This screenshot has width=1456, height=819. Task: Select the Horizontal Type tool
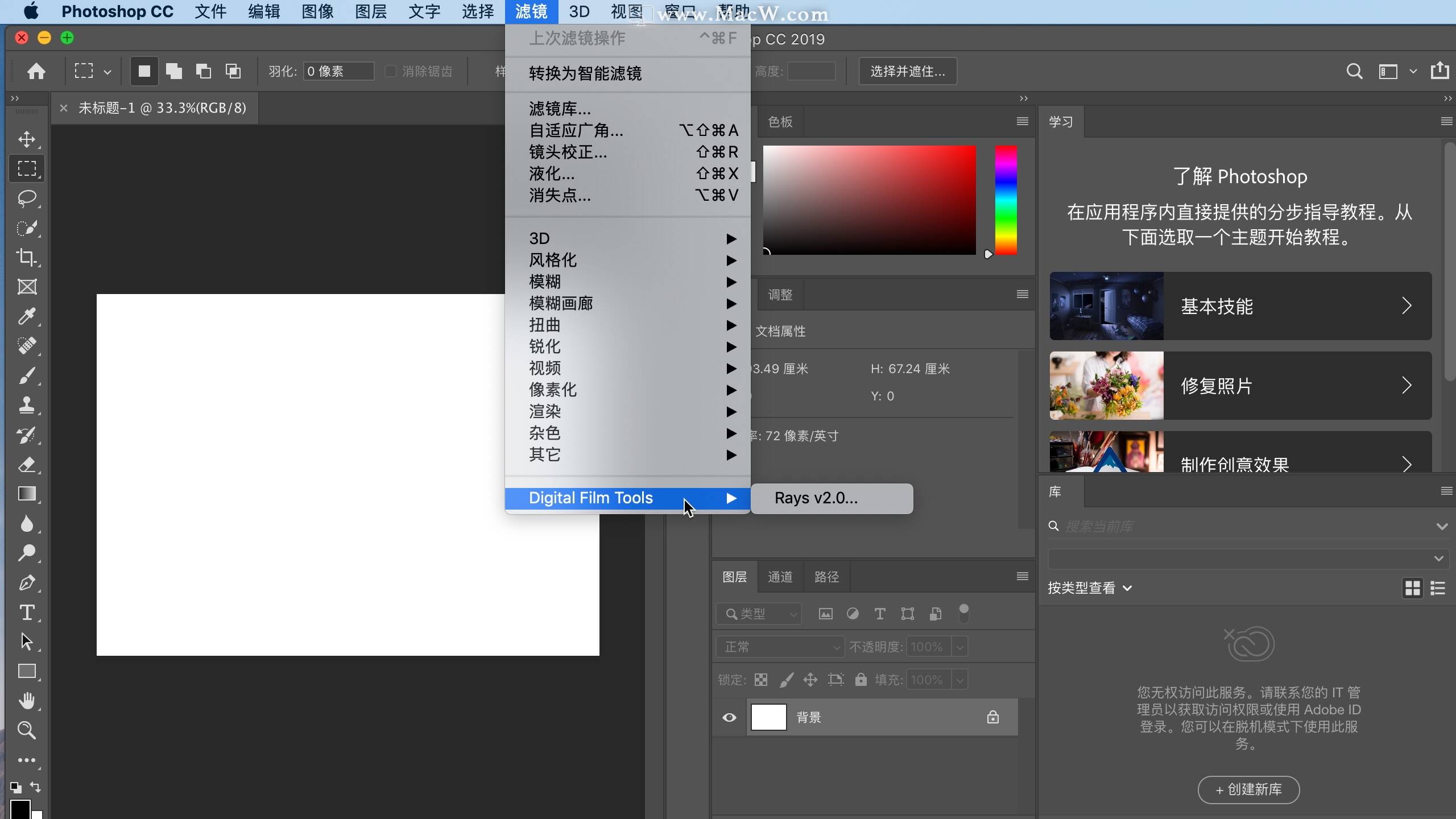tap(27, 612)
